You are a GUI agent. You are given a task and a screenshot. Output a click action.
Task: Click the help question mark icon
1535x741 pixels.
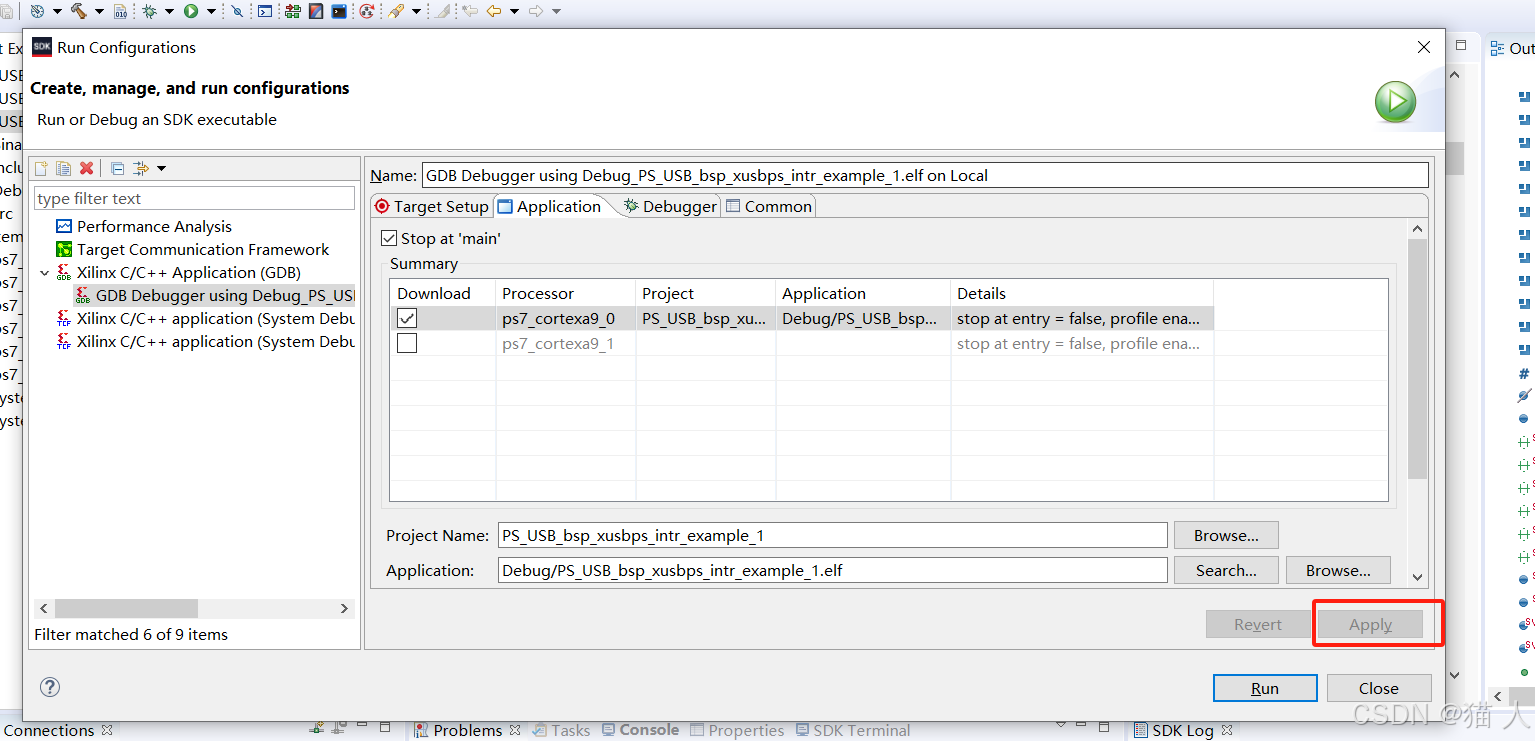pyautogui.click(x=50, y=687)
